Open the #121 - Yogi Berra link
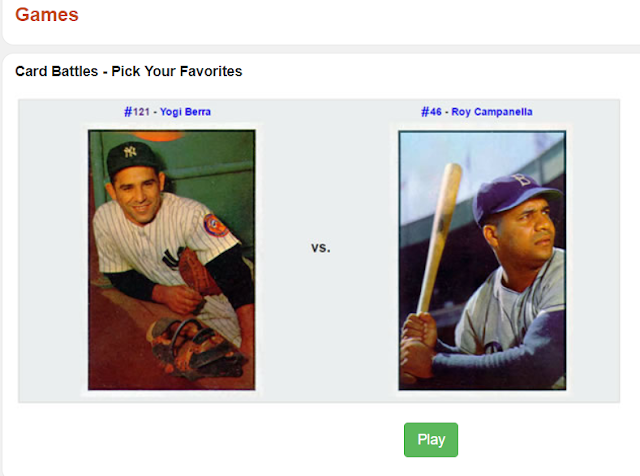Viewport: 640px width, 476px height. [167, 112]
